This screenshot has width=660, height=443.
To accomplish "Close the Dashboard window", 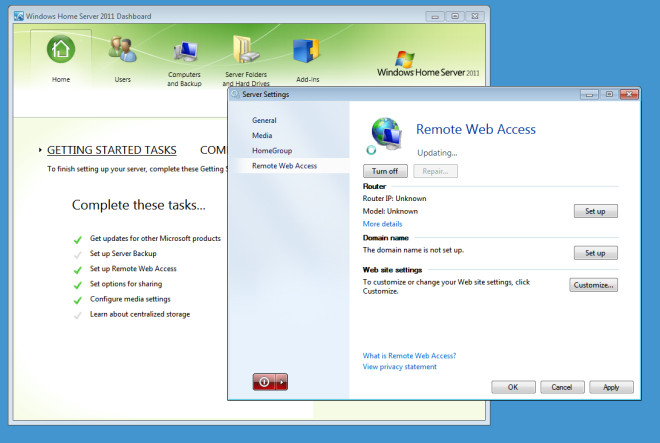I will (x=475, y=16).
